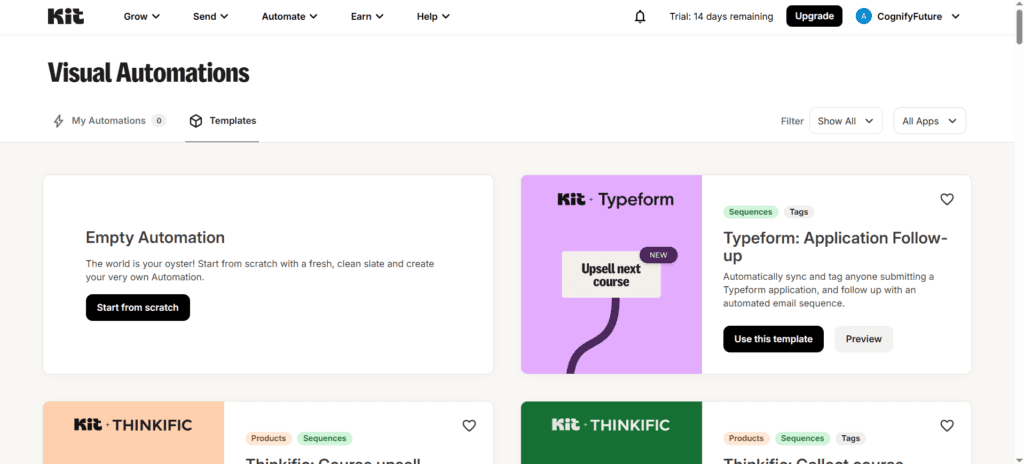Open the notifications bell

pyautogui.click(x=640, y=17)
